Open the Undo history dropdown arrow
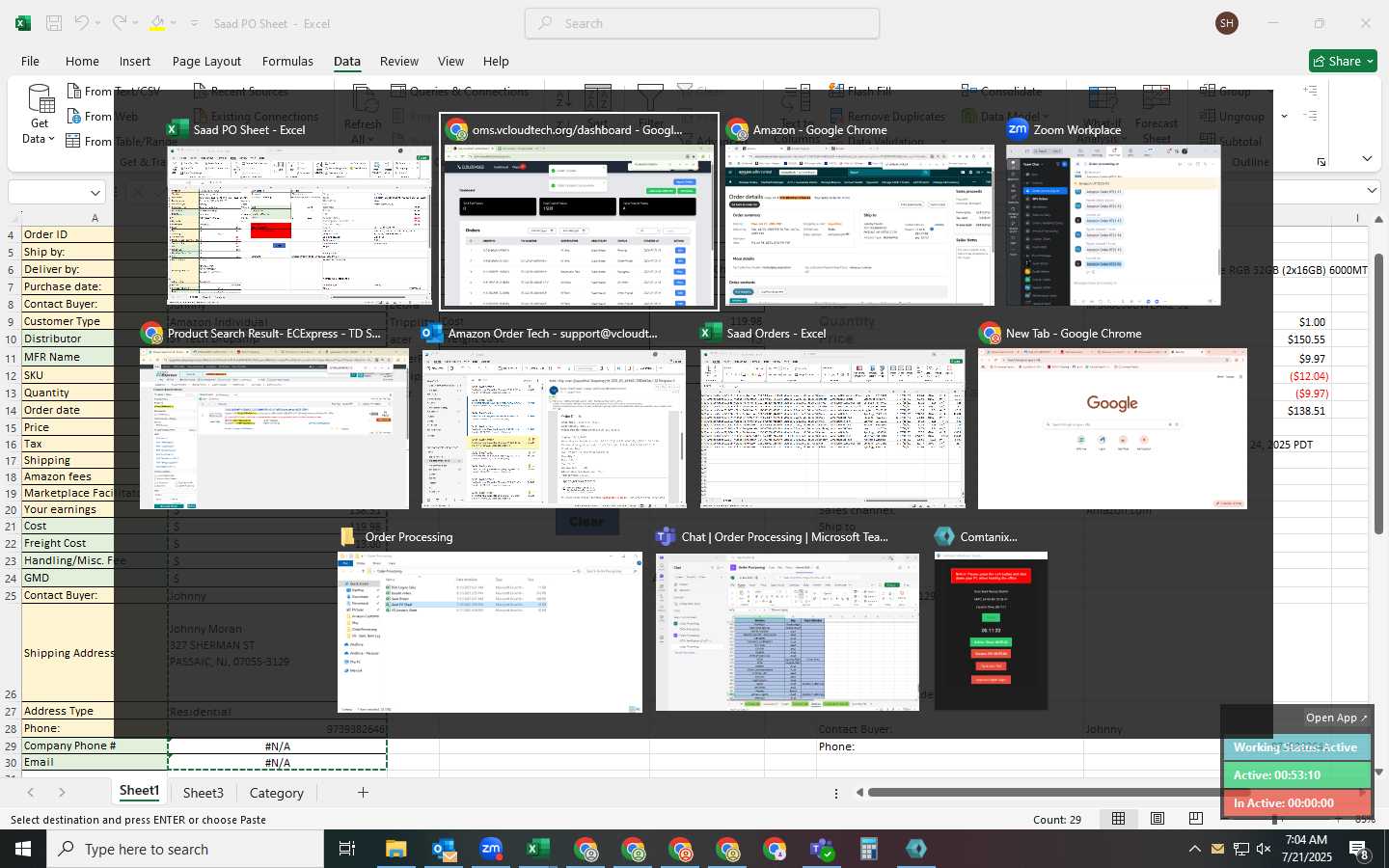 pyautogui.click(x=98, y=23)
